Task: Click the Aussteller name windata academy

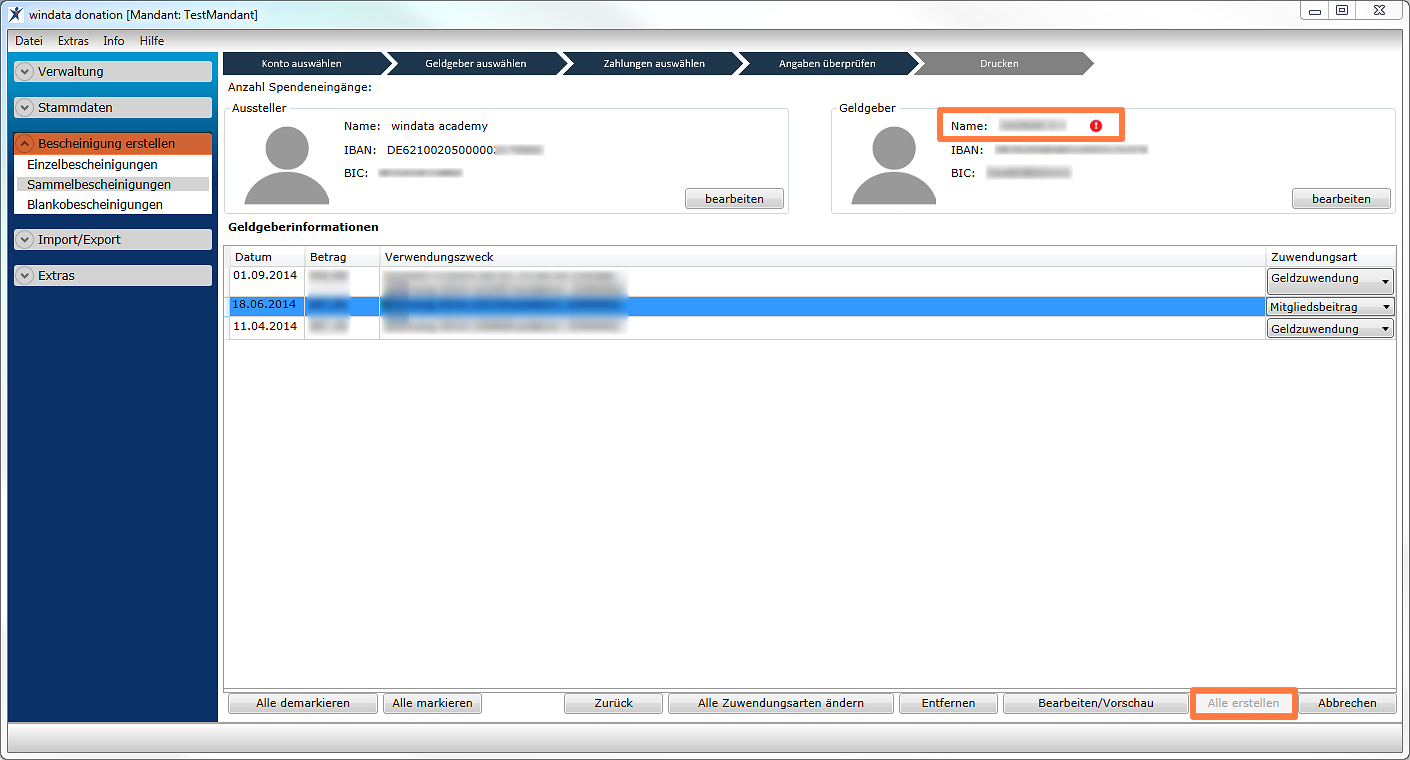Action: [x=439, y=127]
